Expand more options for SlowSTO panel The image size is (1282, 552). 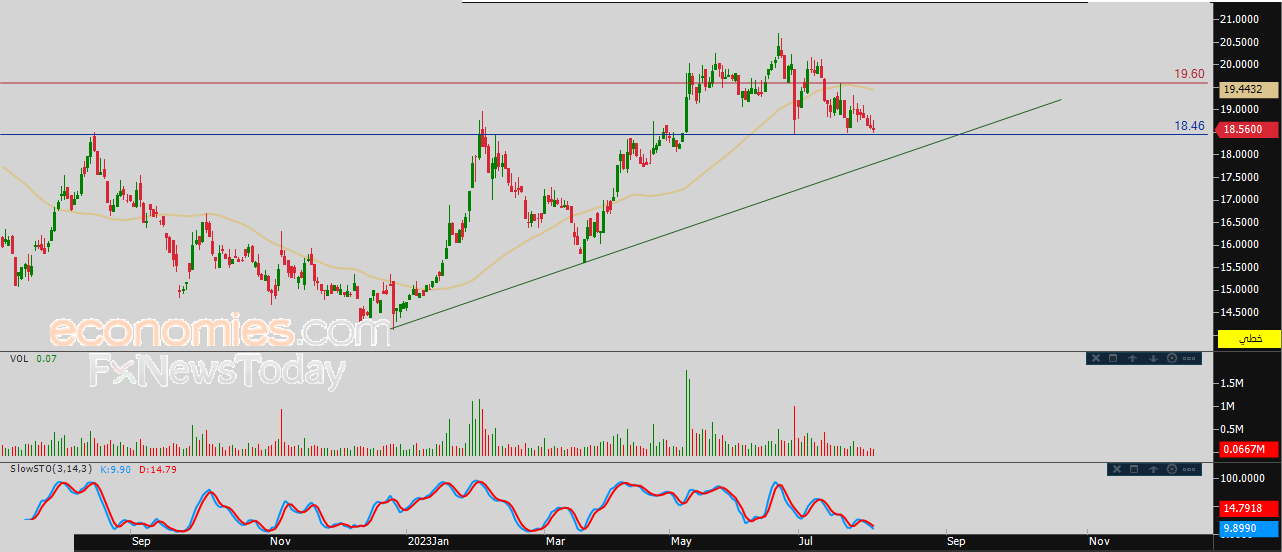[x=1189, y=469]
